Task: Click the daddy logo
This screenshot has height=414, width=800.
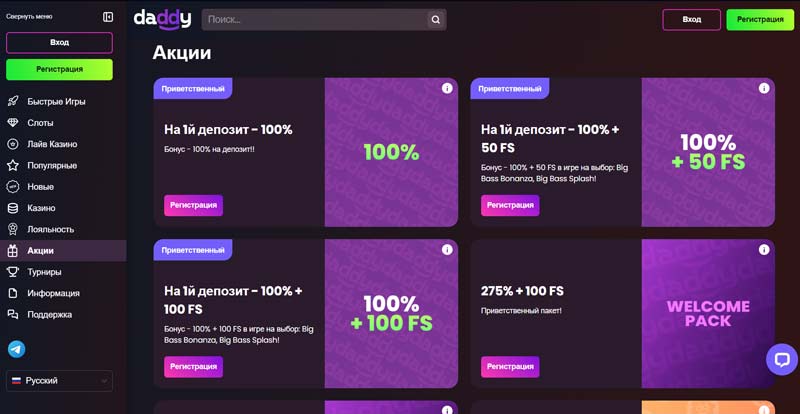Action: tap(162, 19)
